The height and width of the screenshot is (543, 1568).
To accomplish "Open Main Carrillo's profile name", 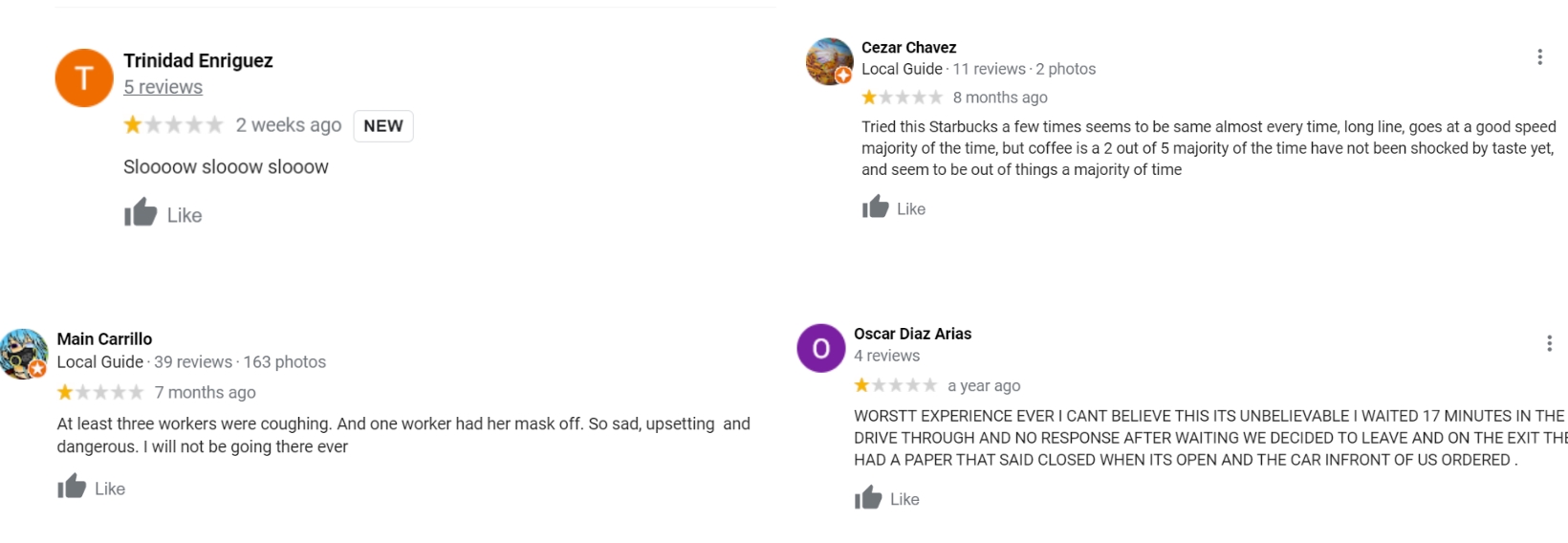I will pos(104,339).
